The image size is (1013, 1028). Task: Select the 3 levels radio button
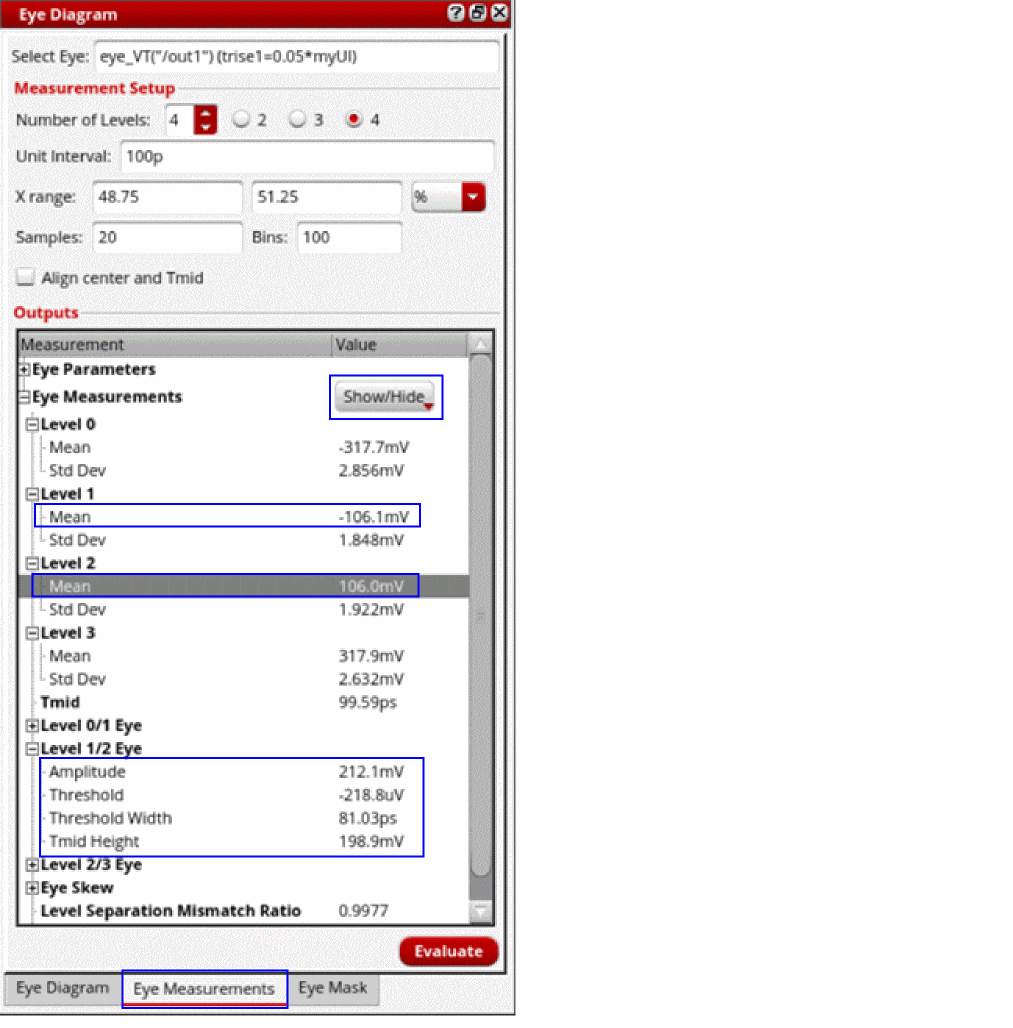[x=298, y=119]
